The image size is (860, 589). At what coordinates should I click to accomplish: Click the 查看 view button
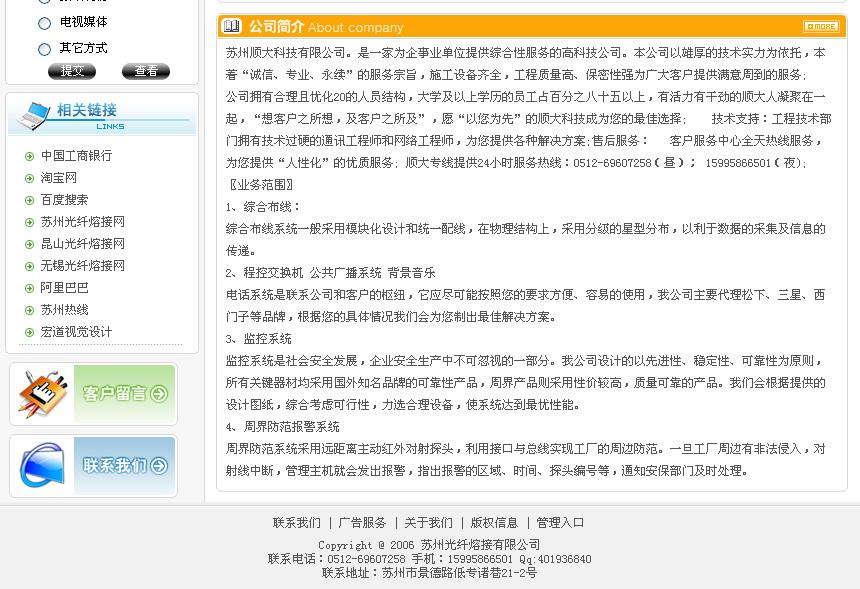[146, 71]
